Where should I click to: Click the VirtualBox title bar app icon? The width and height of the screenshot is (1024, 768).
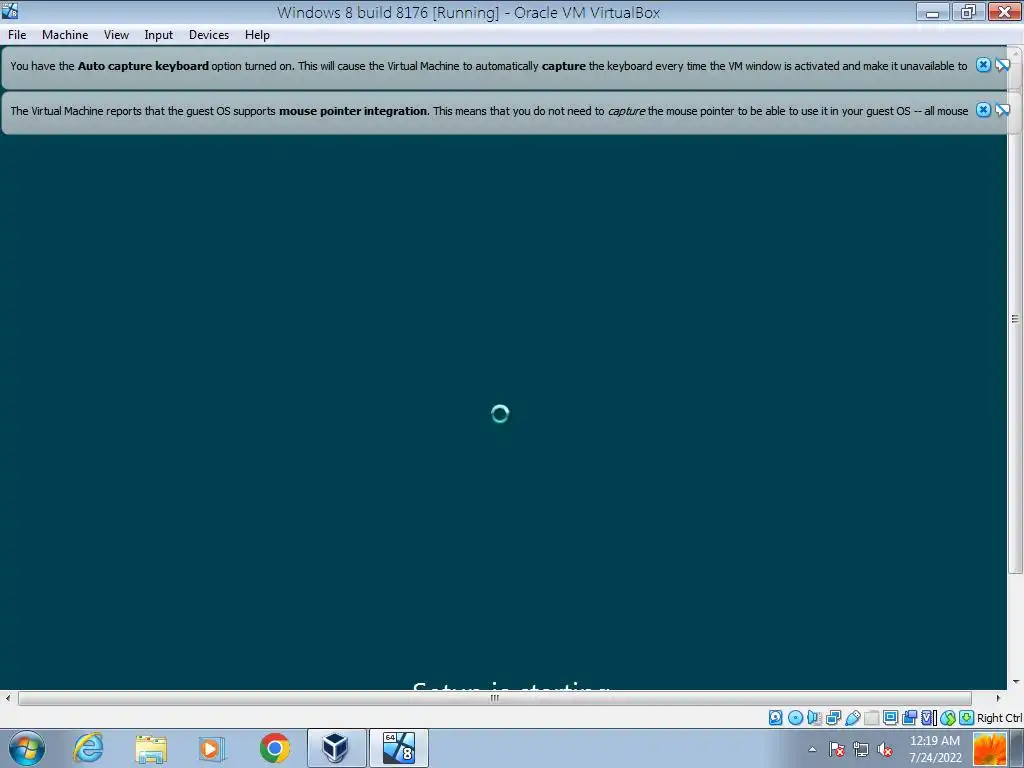click(x=10, y=11)
